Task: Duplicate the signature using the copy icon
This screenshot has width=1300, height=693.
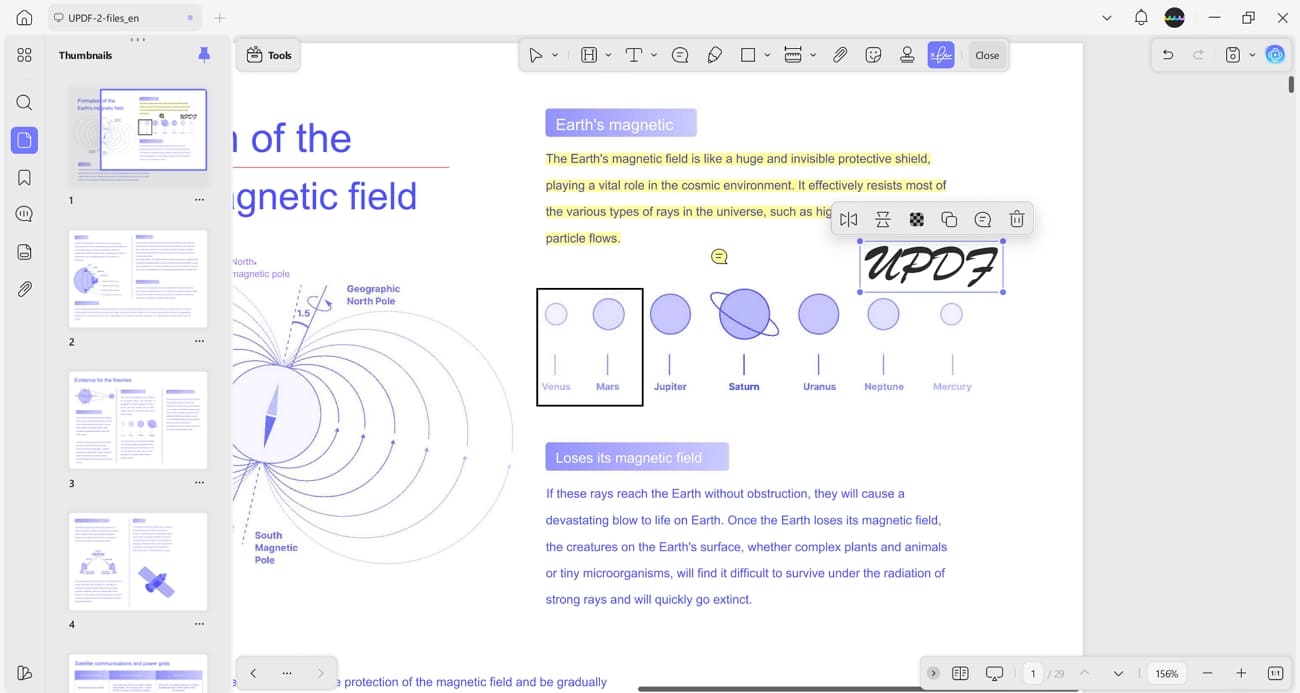Action: (948, 218)
